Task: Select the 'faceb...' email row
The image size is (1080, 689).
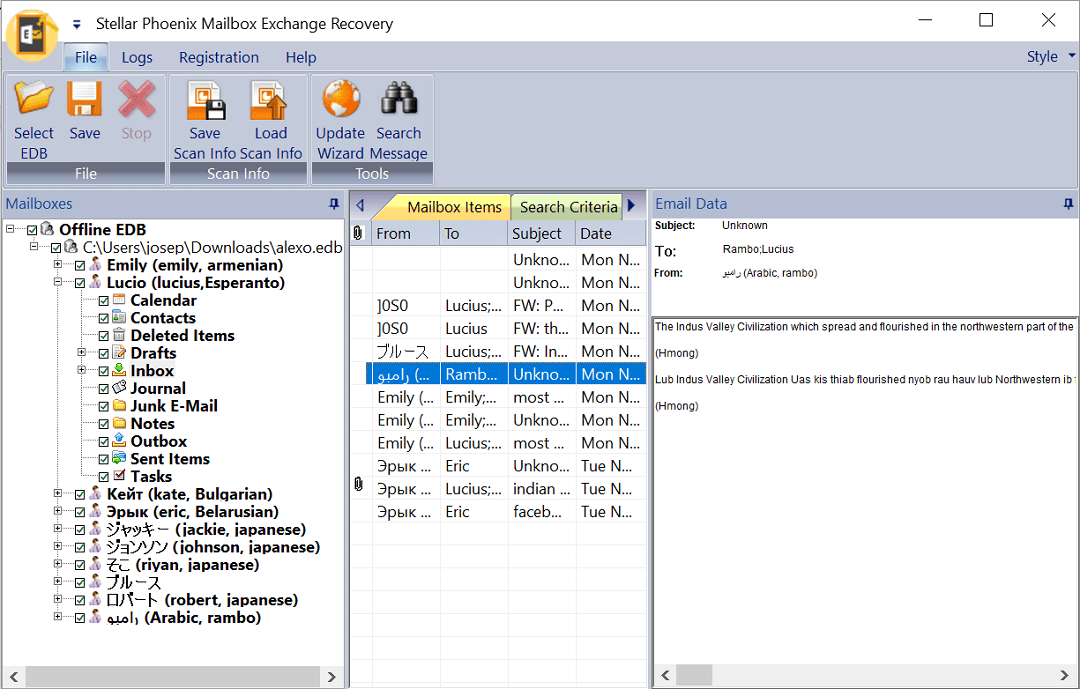Action: (x=499, y=512)
